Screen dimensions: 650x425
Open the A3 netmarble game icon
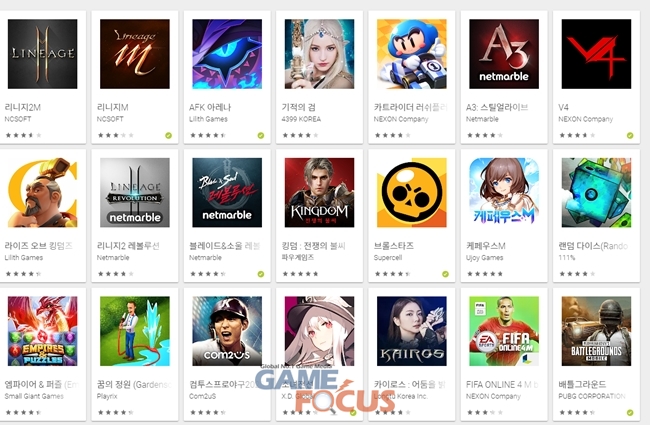504,54
